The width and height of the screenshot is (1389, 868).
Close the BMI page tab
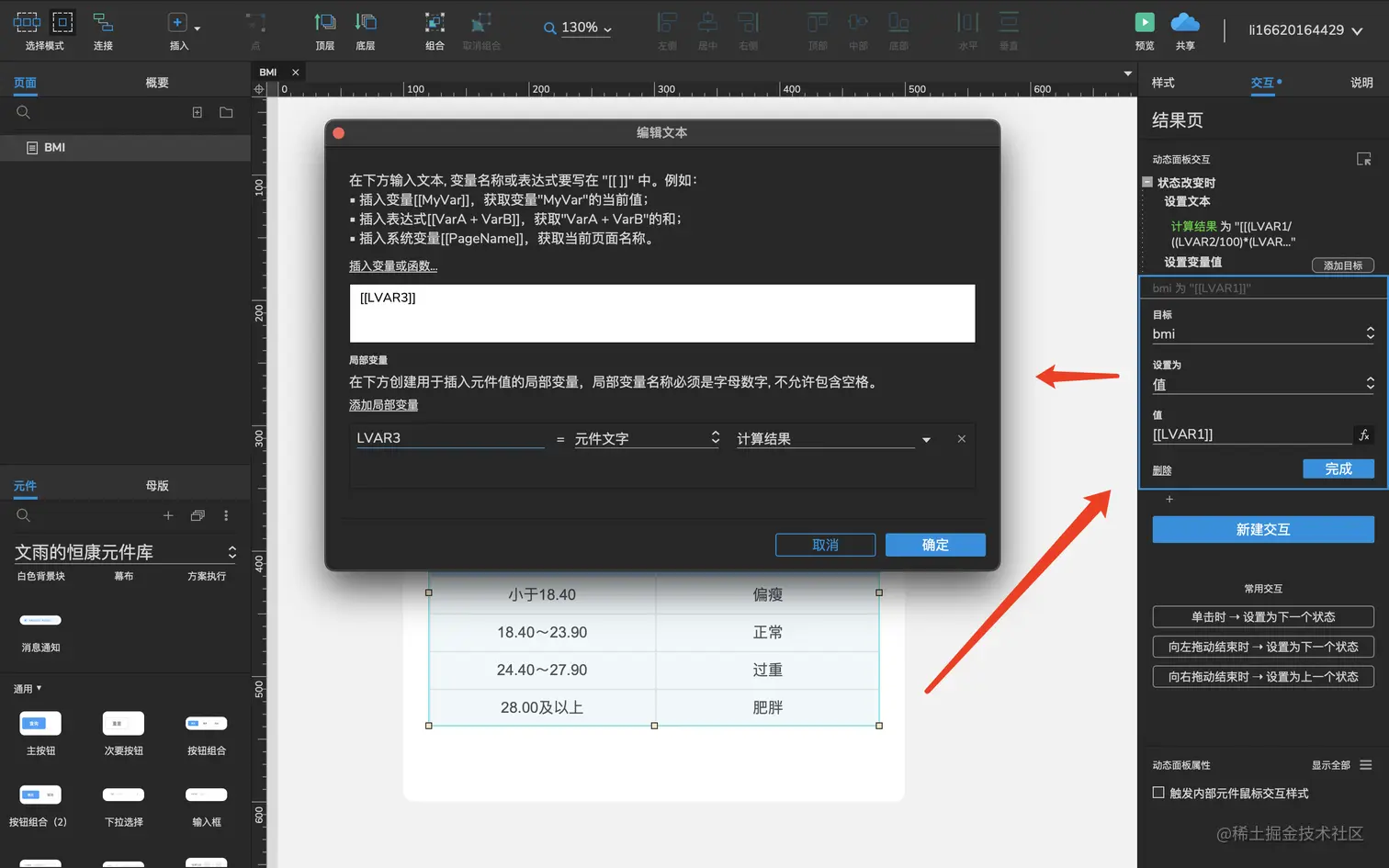[295, 72]
